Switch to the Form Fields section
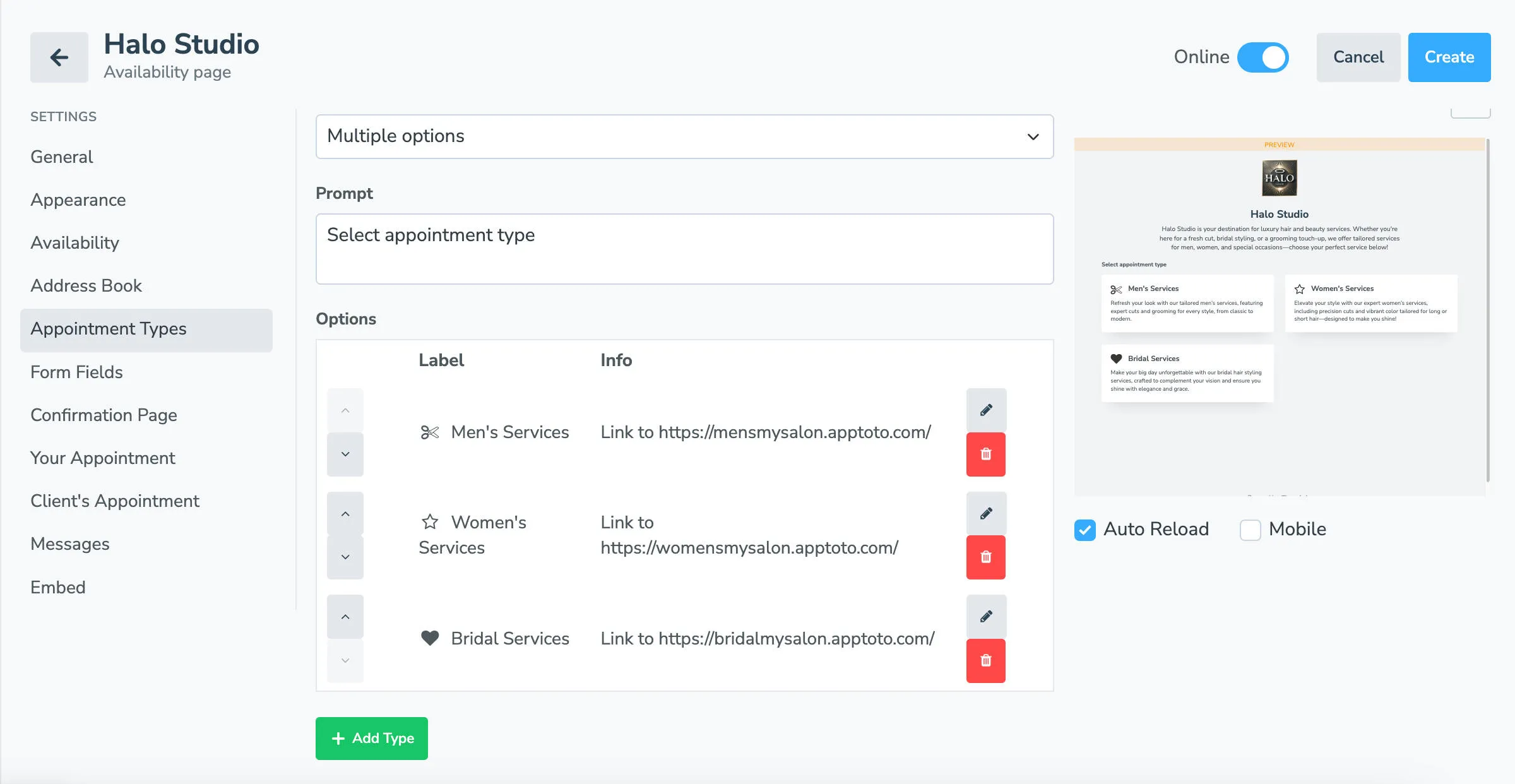 point(76,372)
